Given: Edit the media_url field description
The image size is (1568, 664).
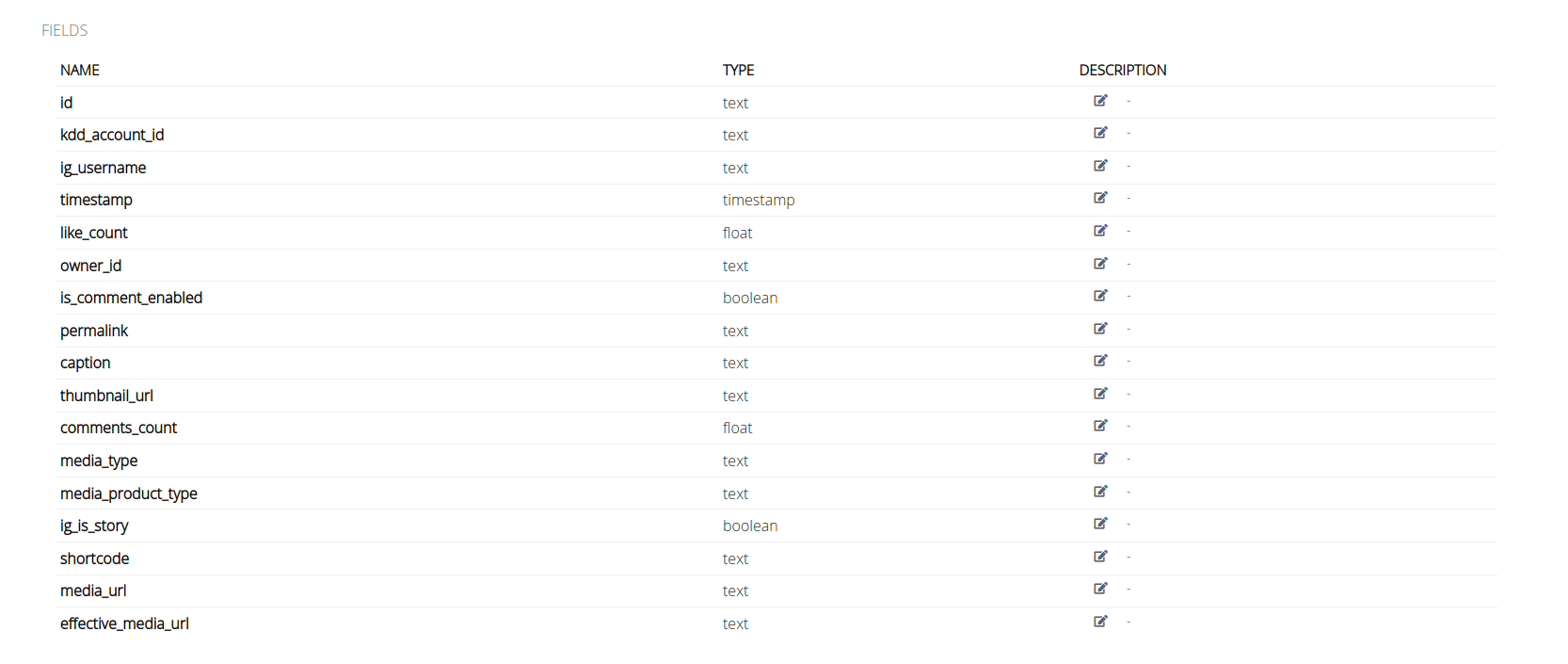Looking at the screenshot, I should [x=1100, y=589].
